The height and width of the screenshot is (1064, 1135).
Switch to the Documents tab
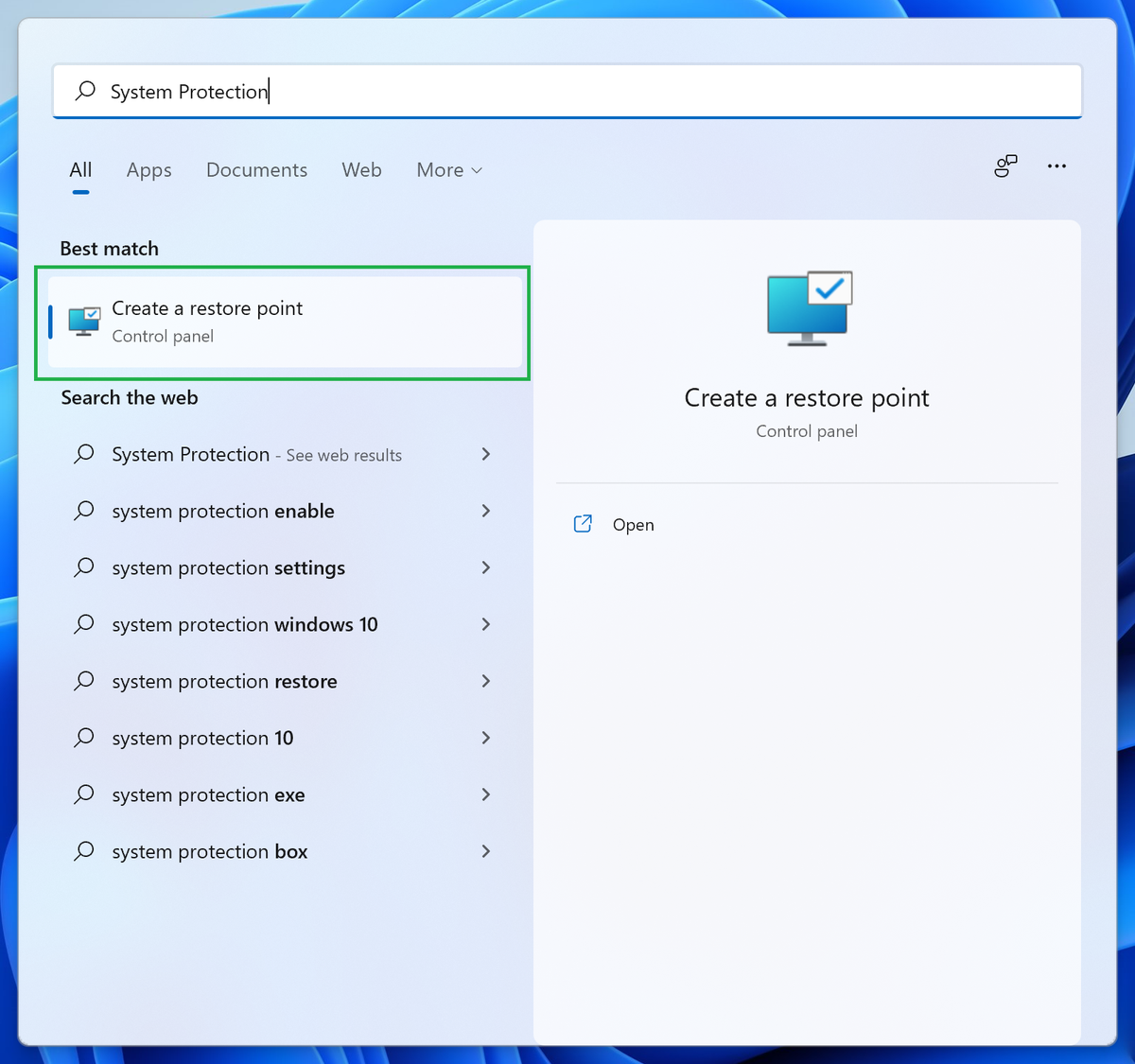(x=256, y=170)
